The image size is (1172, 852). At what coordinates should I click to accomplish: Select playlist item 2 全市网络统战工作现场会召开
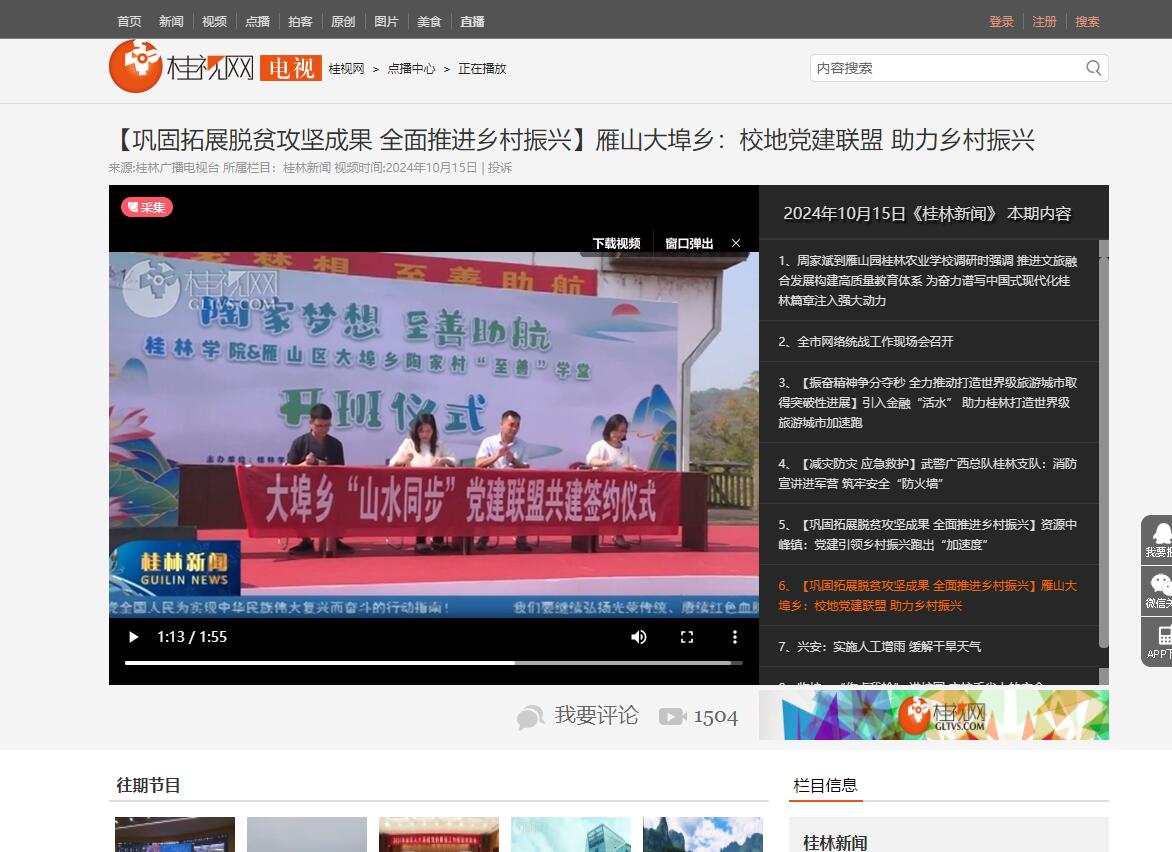[865, 341]
